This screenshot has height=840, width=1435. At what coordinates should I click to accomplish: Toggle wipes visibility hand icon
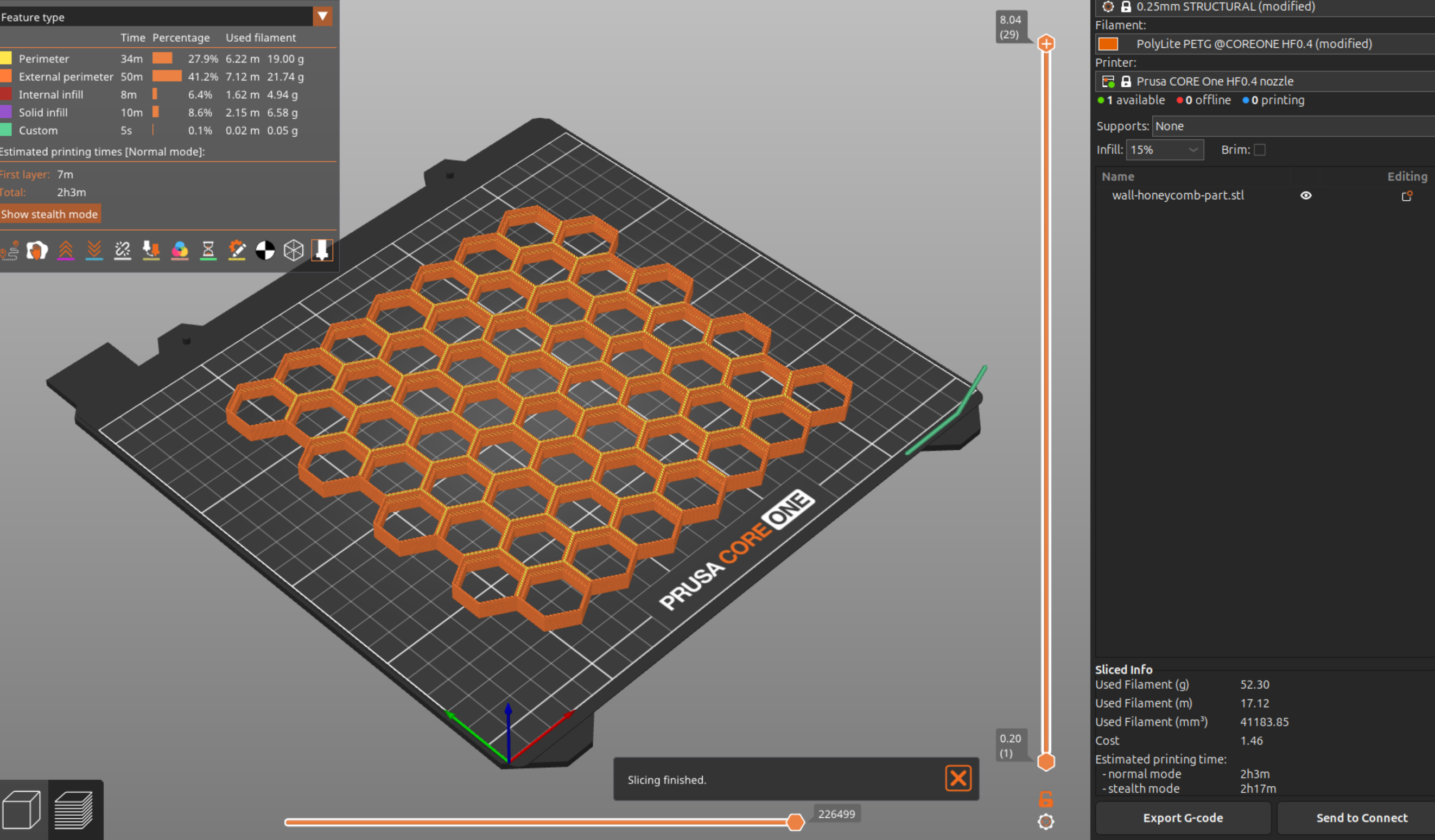click(x=37, y=251)
